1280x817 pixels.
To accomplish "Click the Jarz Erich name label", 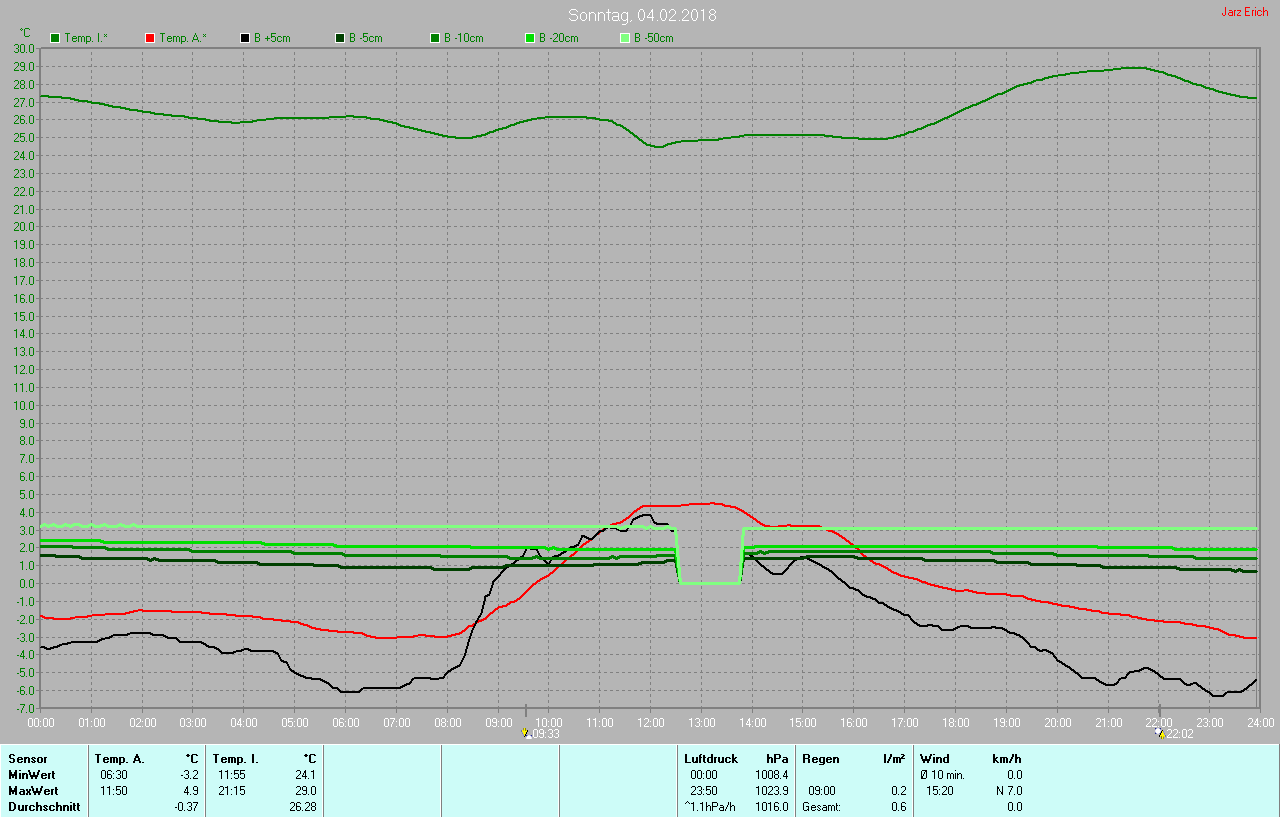I will point(1244,12).
